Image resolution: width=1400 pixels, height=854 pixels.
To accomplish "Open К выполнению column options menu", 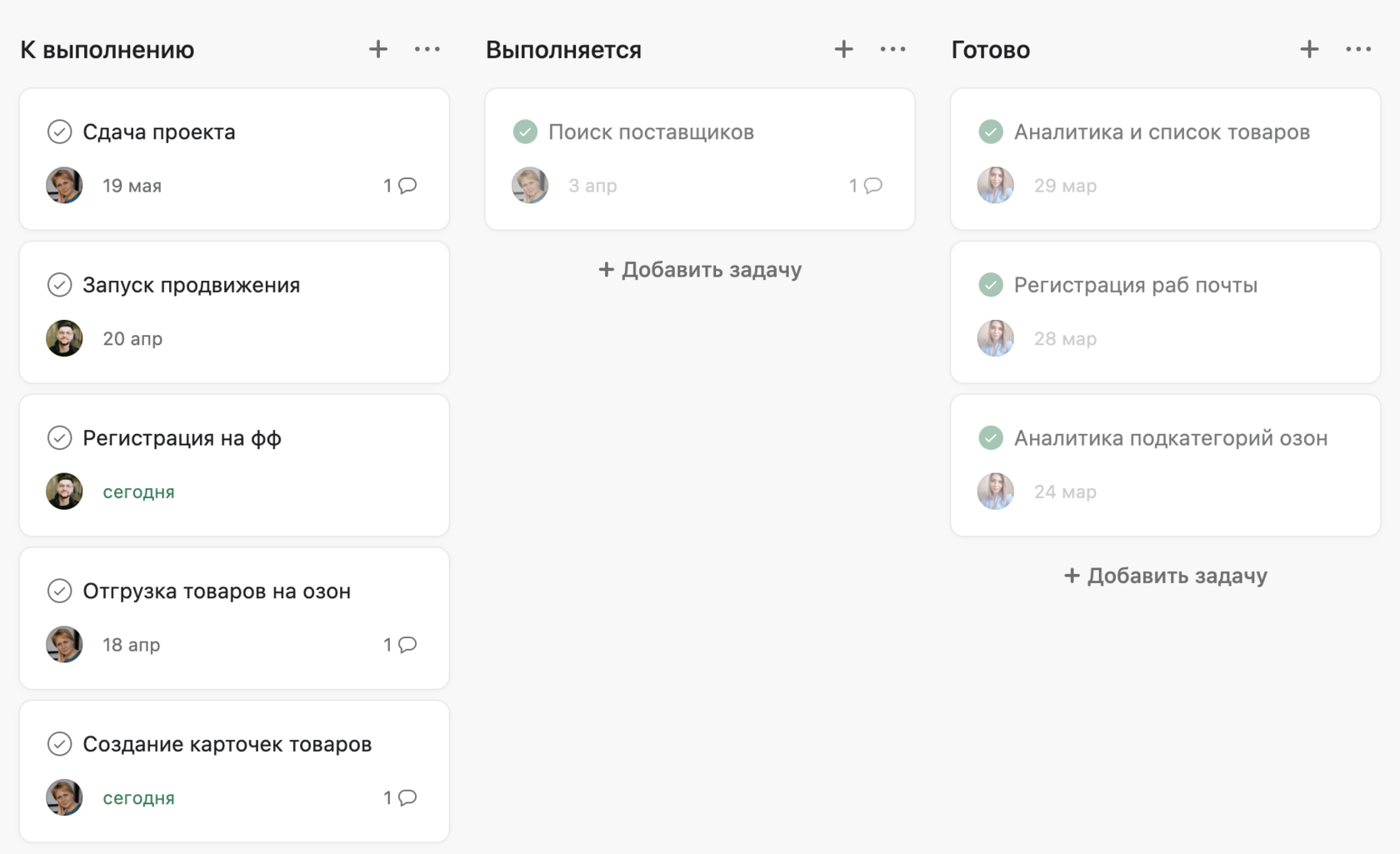I will click(427, 50).
